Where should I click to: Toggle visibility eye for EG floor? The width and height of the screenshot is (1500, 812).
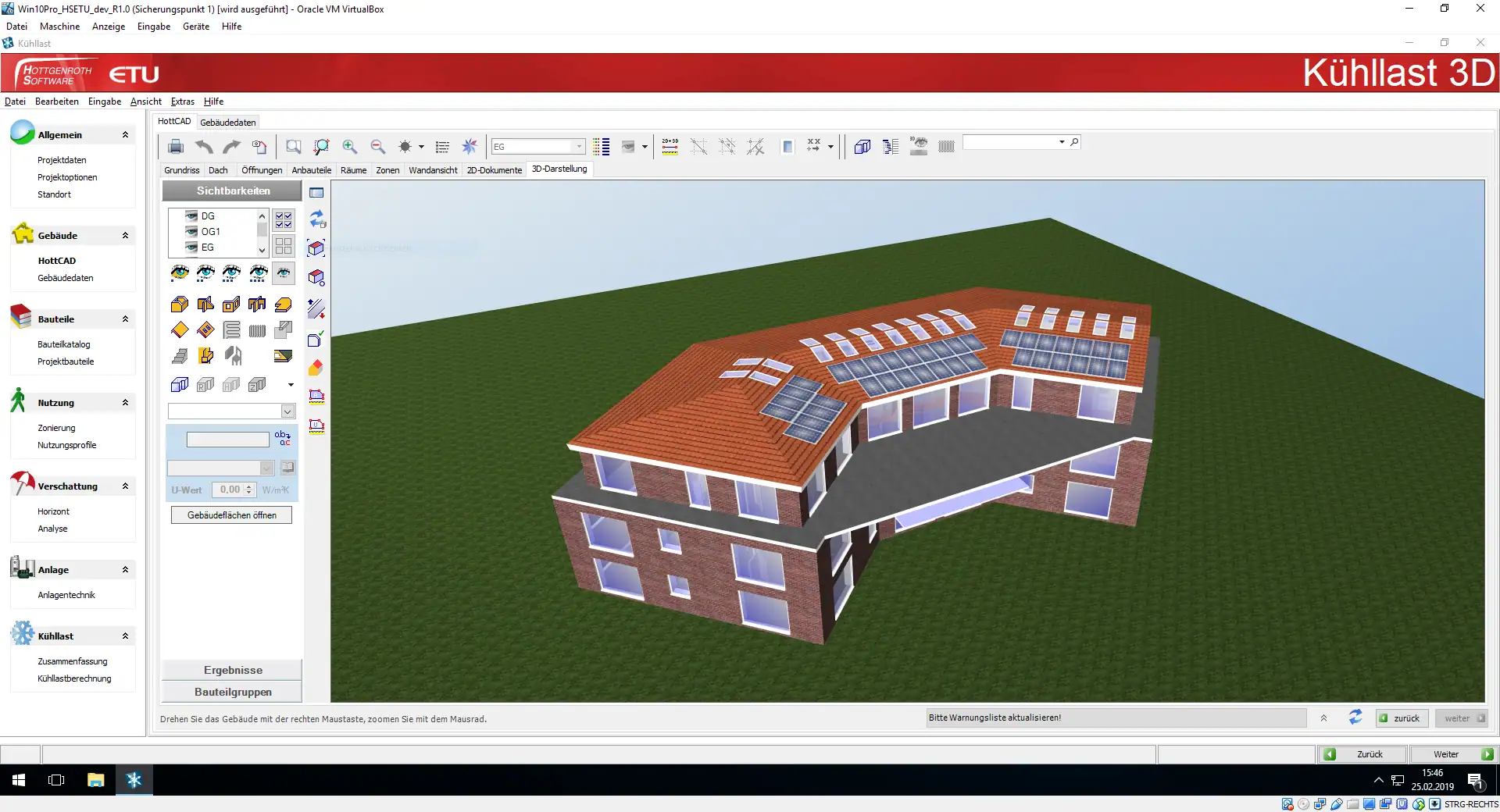(x=191, y=248)
